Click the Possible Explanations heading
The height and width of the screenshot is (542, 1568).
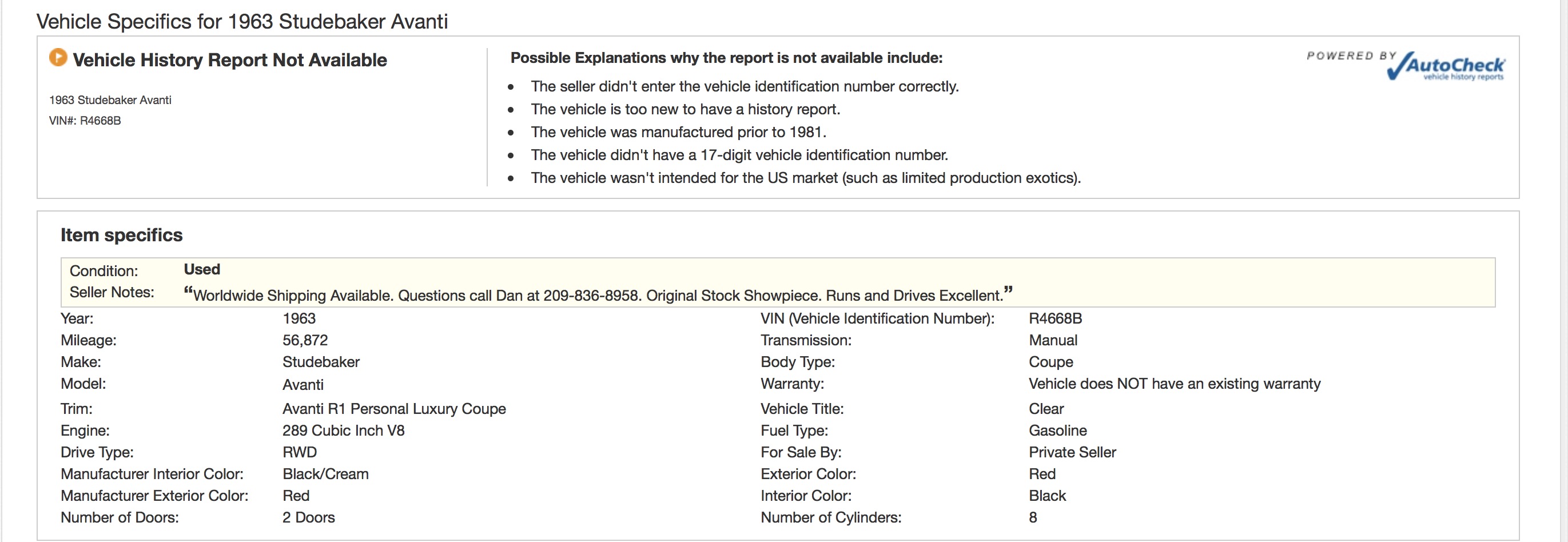(x=726, y=58)
